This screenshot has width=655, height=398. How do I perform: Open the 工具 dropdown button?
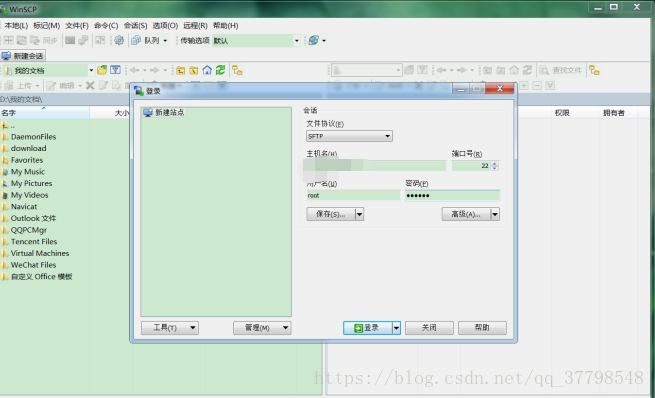(x=170, y=328)
